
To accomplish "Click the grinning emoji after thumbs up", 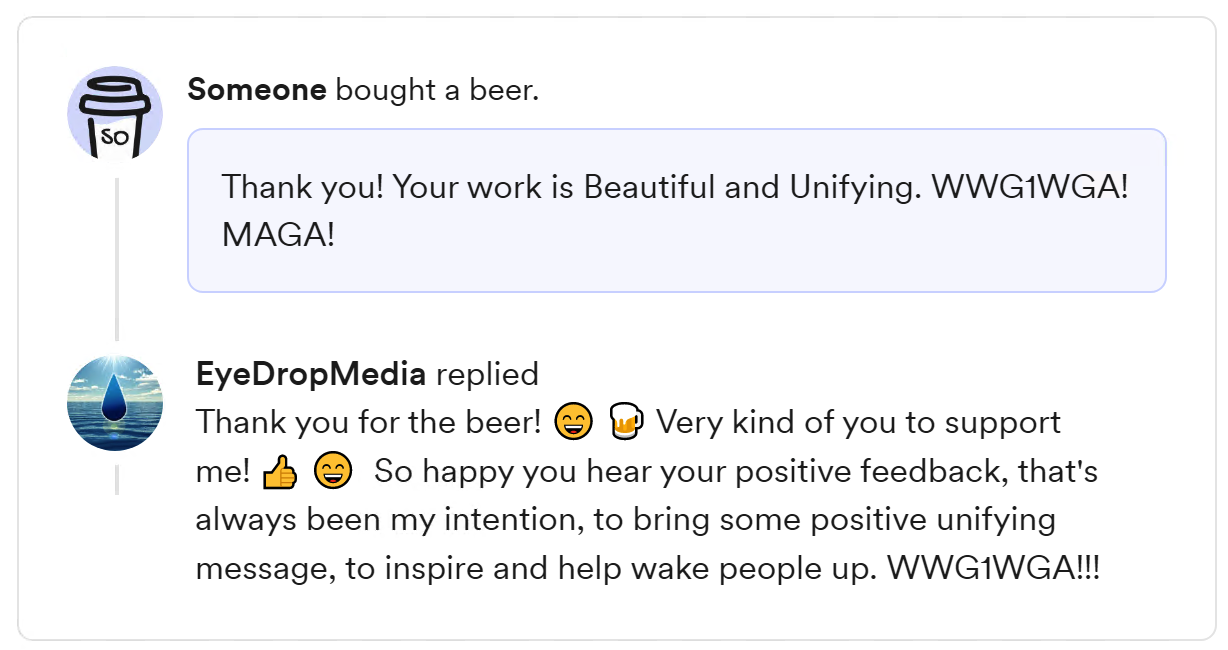I will pyautogui.click(x=333, y=472).
